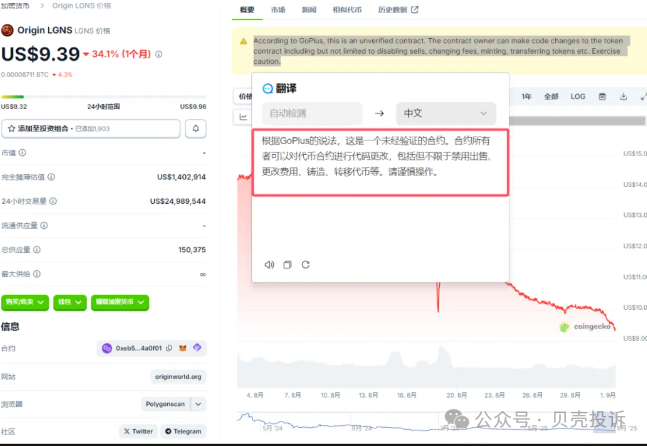Select the 1年 time range
Viewport: 647px width, 446px height.
pos(526,97)
